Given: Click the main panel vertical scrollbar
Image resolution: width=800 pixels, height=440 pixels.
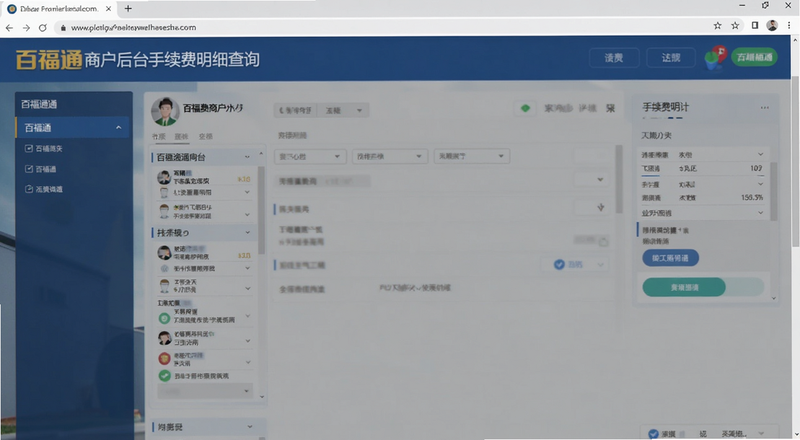Looking at the screenshot, I should pyautogui.click(x=619, y=179).
